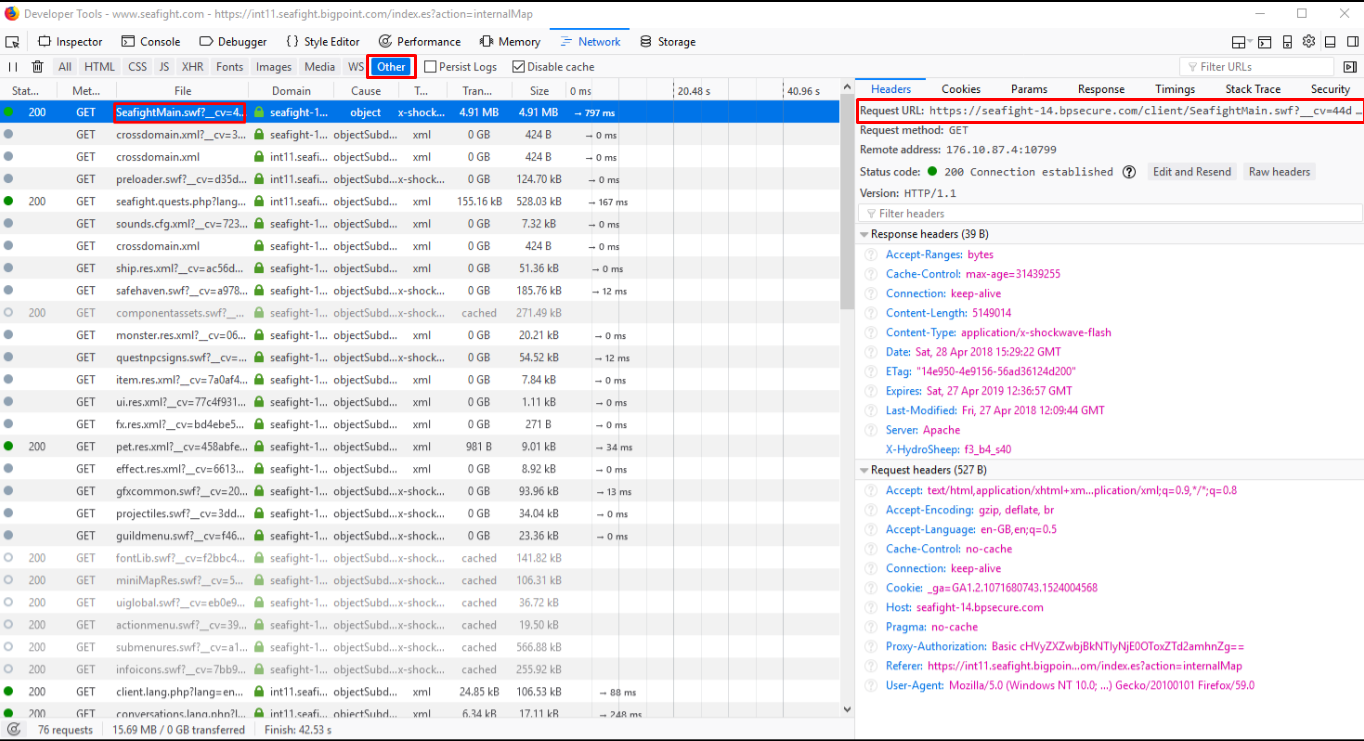Open help icon for Accept-Ranges header
The width and height of the screenshot is (1364, 741).
(871, 255)
